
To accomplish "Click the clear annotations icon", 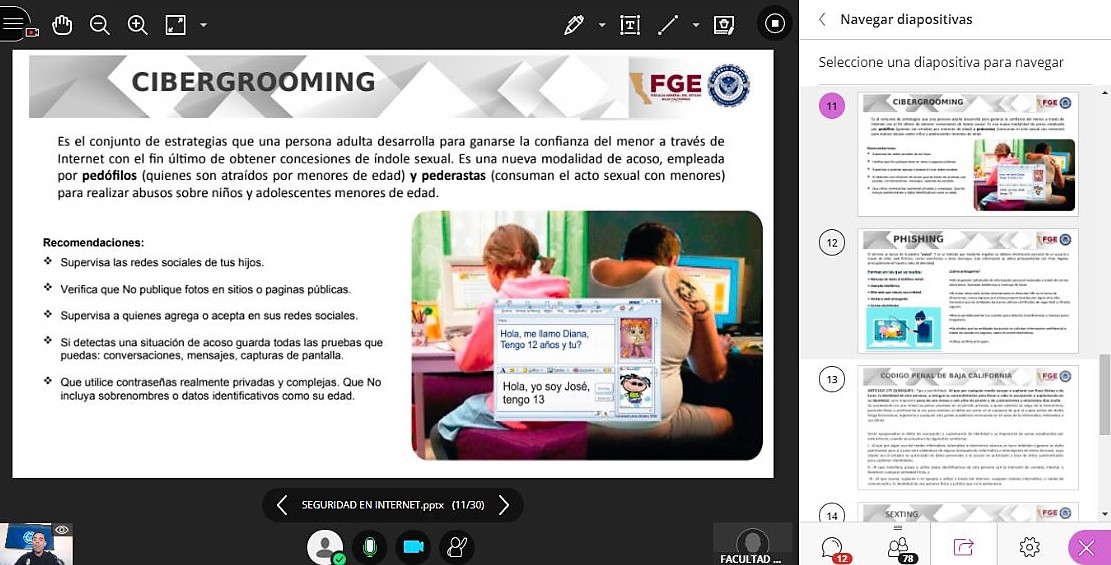I will [x=725, y=25].
